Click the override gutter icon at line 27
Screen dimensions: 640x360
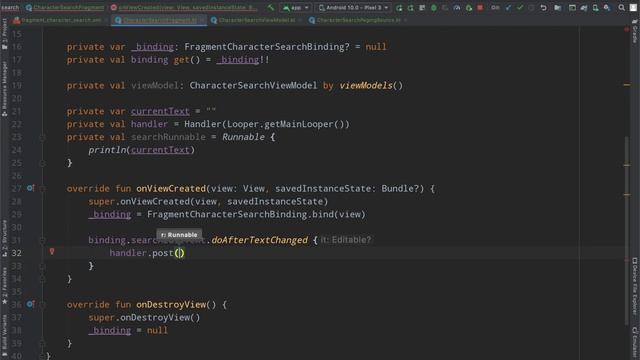pos(31,188)
